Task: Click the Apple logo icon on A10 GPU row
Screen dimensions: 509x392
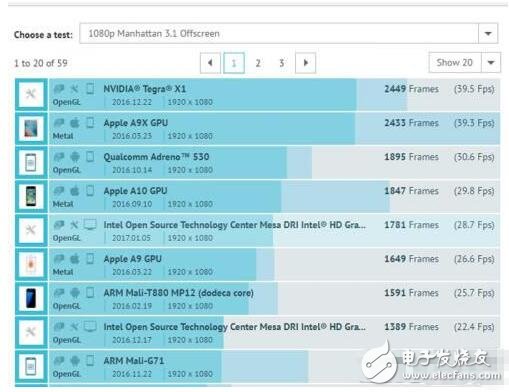Action: [75, 191]
